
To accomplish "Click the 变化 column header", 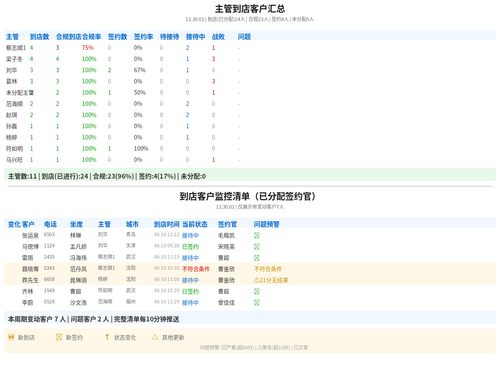I will 14,224.
